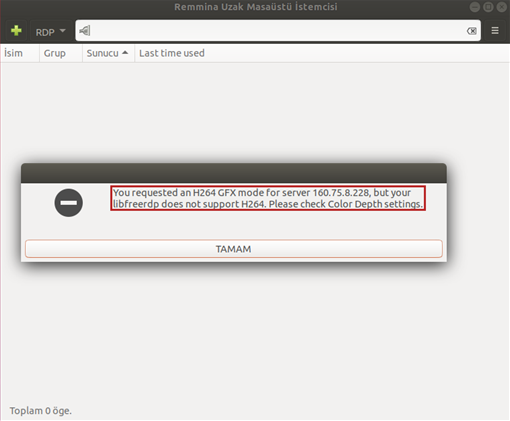This screenshot has height=421, width=510.
Task: Click the connect icon inside the address field
Action: (x=85, y=31)
